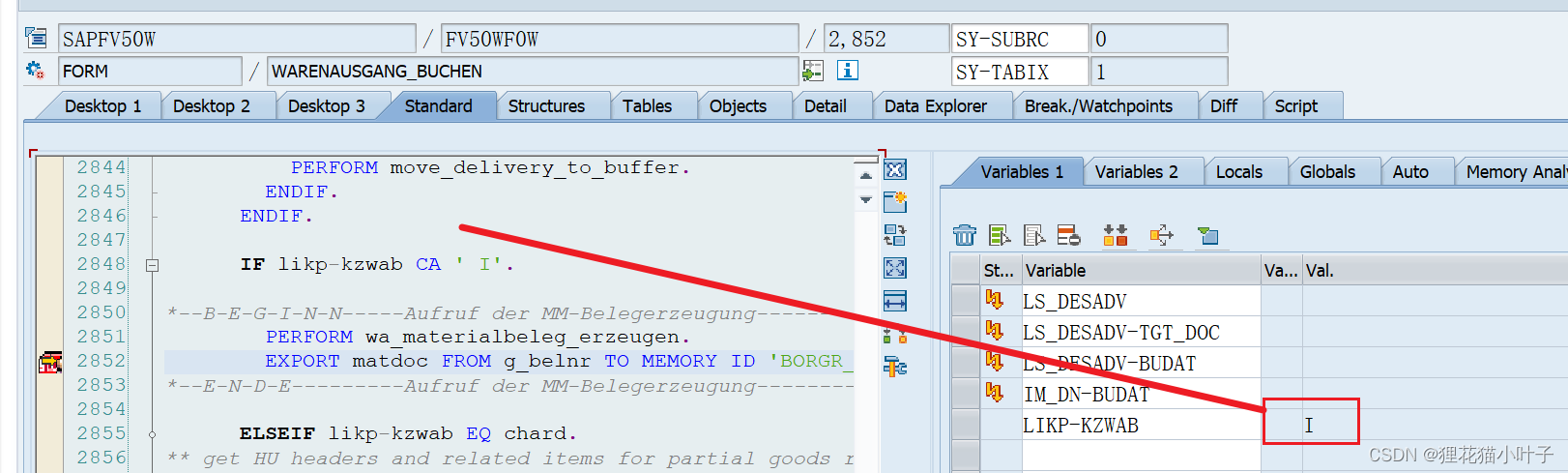Click the status icon of LS_DESADV-BUDAT row

click(x=995, y=362)
